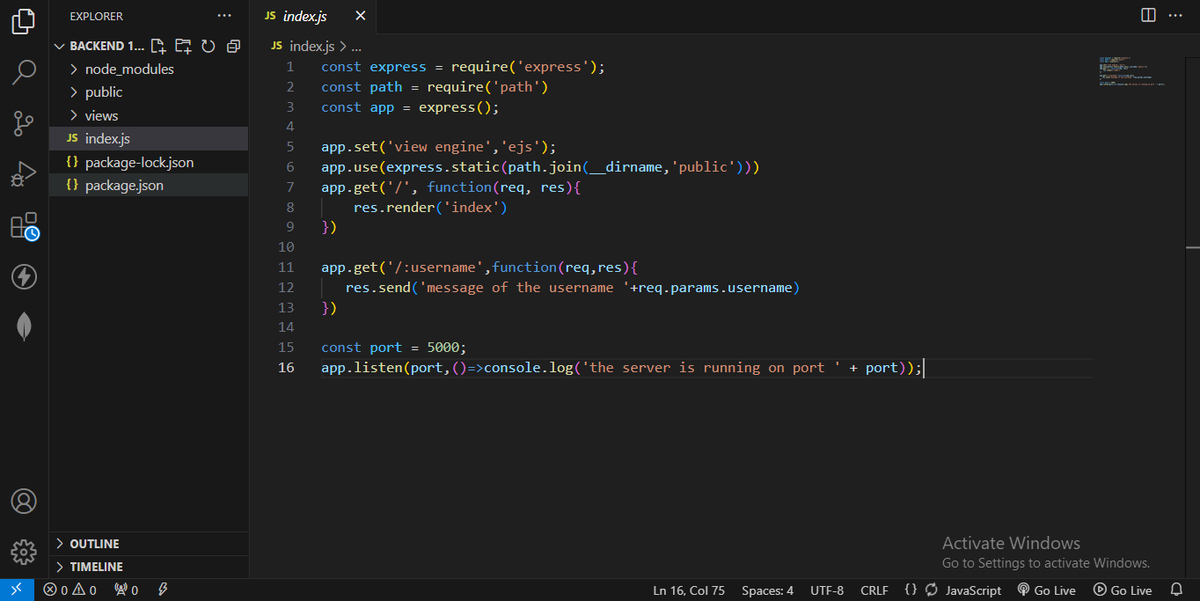Click line number 7 in gutter
The height and width of the screenshot is (601, 1200).
point(290,187)
